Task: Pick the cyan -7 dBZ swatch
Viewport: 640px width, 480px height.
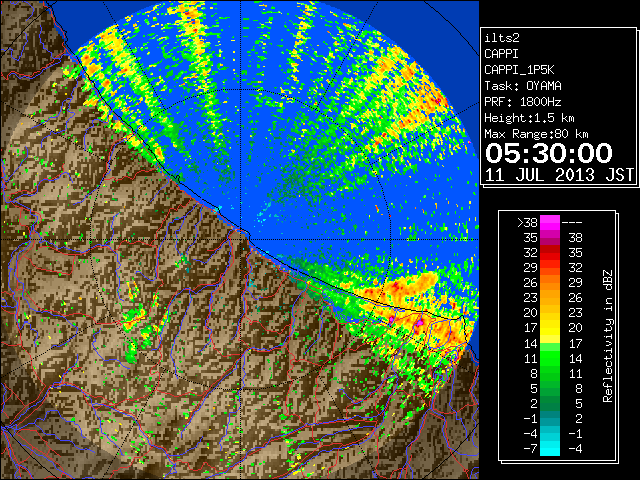Action: 550,449
